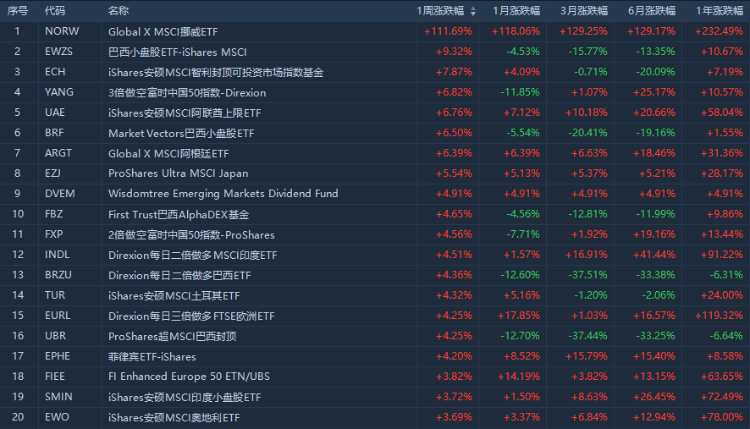Select the FBZ ticker code
The height and width of the screenshot is (429, 750).
54,214
